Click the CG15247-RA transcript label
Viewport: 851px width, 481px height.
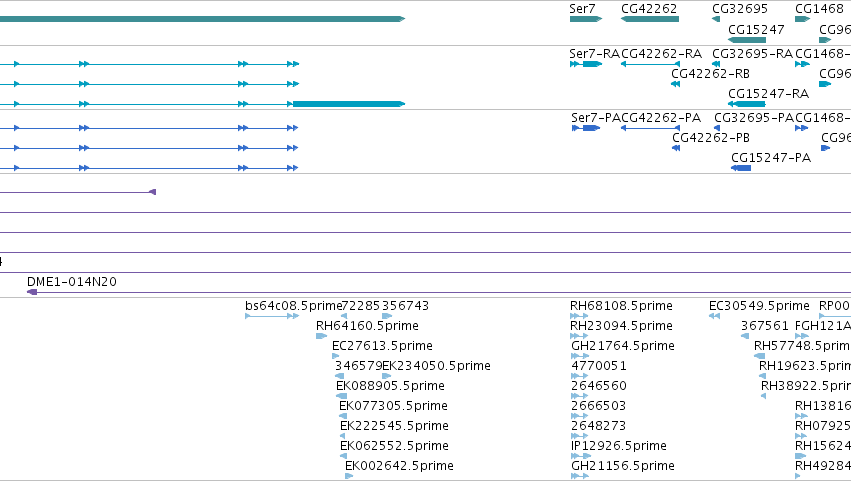click(x=769, y=94)
